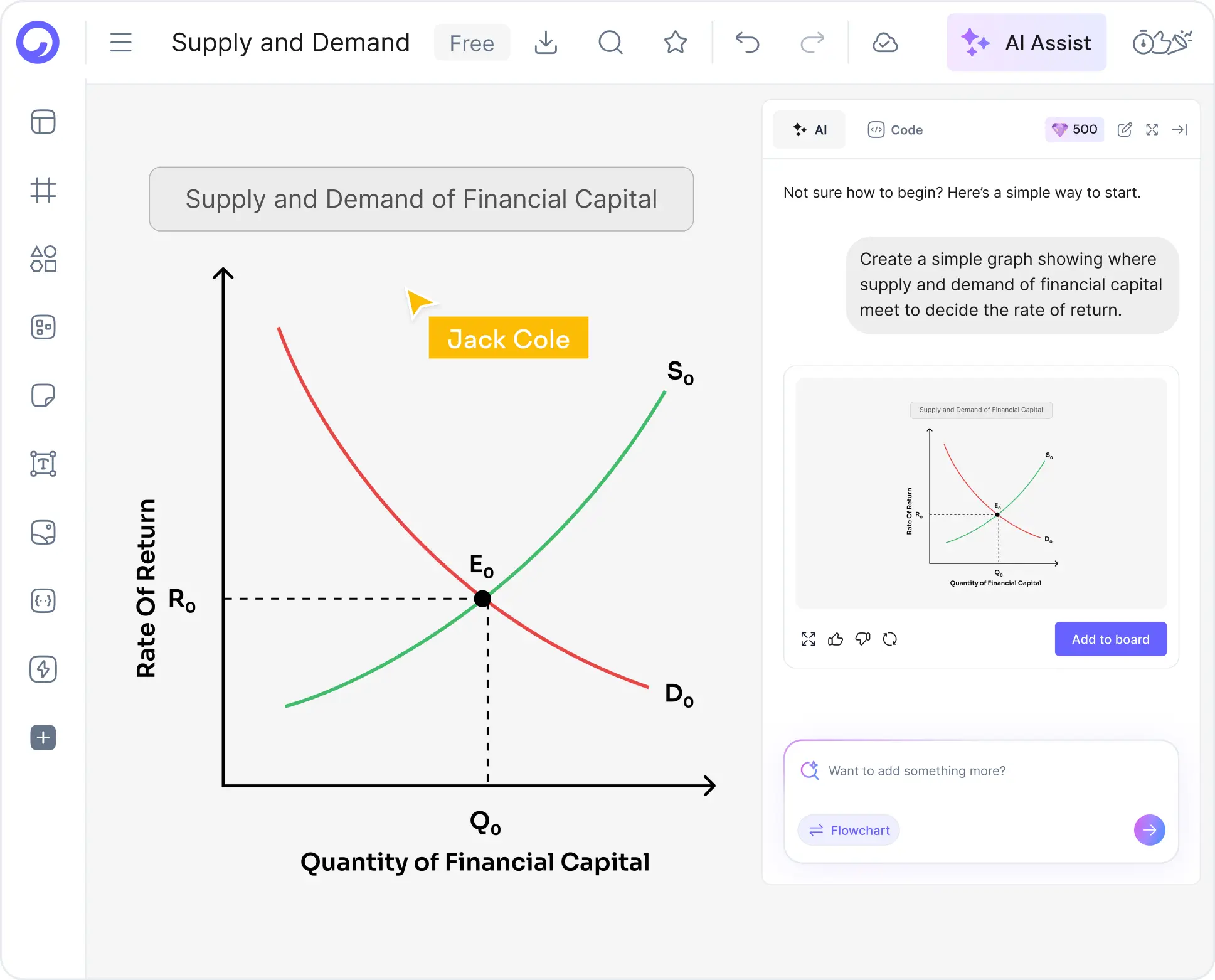1215x980 pixels.
Task: Select the sticky note tool
Action: [x=43, y=395]
